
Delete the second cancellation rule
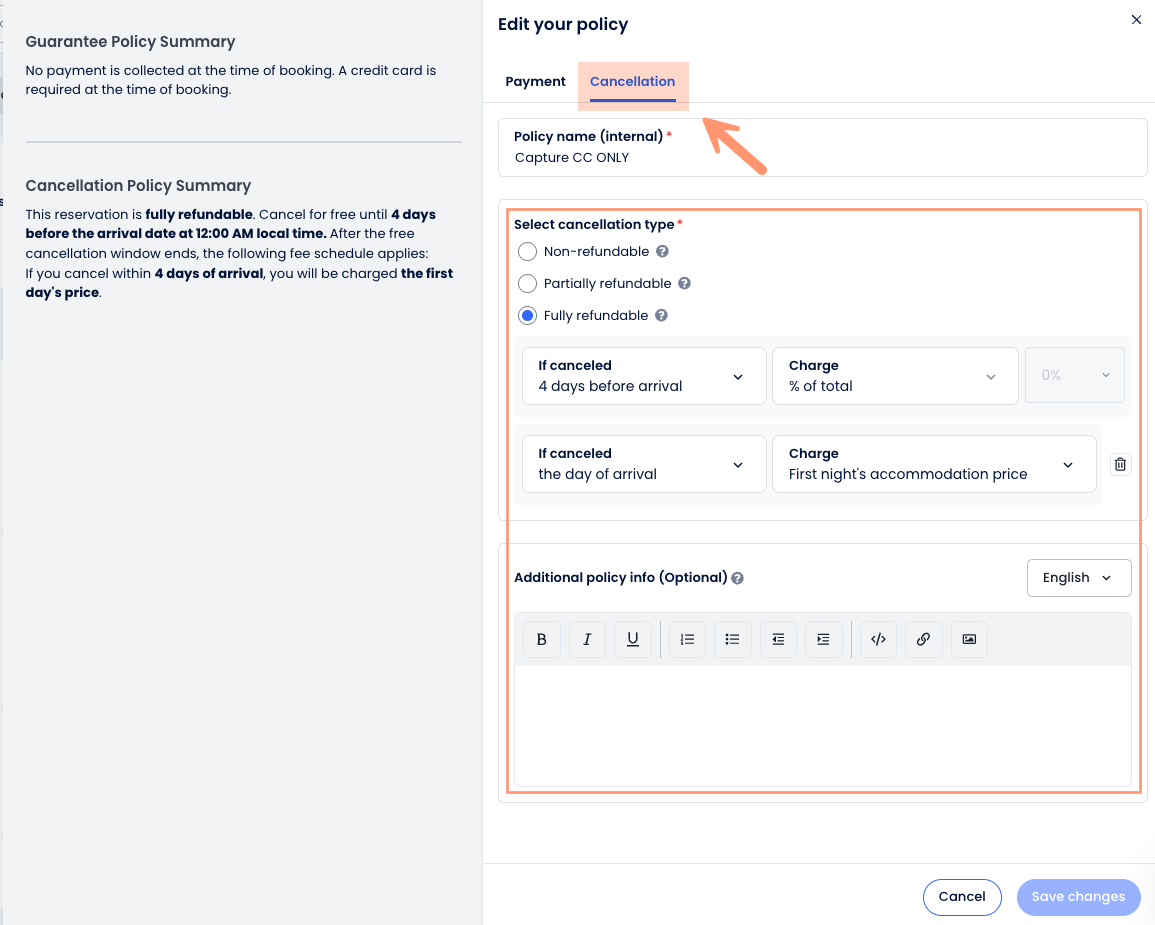click(x=1120, y=464)
